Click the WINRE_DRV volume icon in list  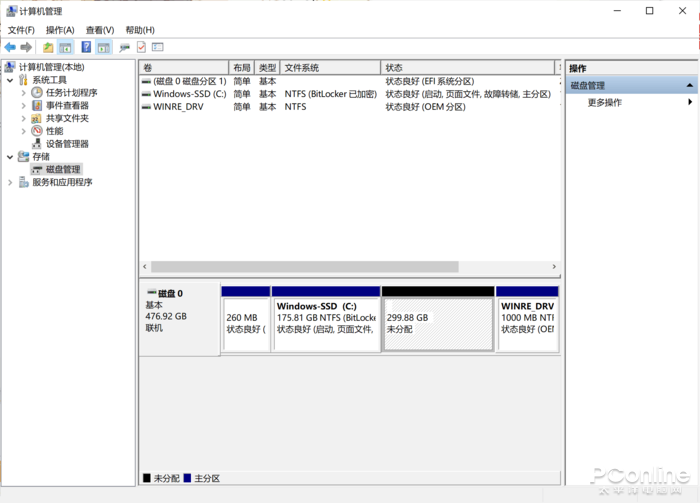pyautogui.click(x=146, y=107)
